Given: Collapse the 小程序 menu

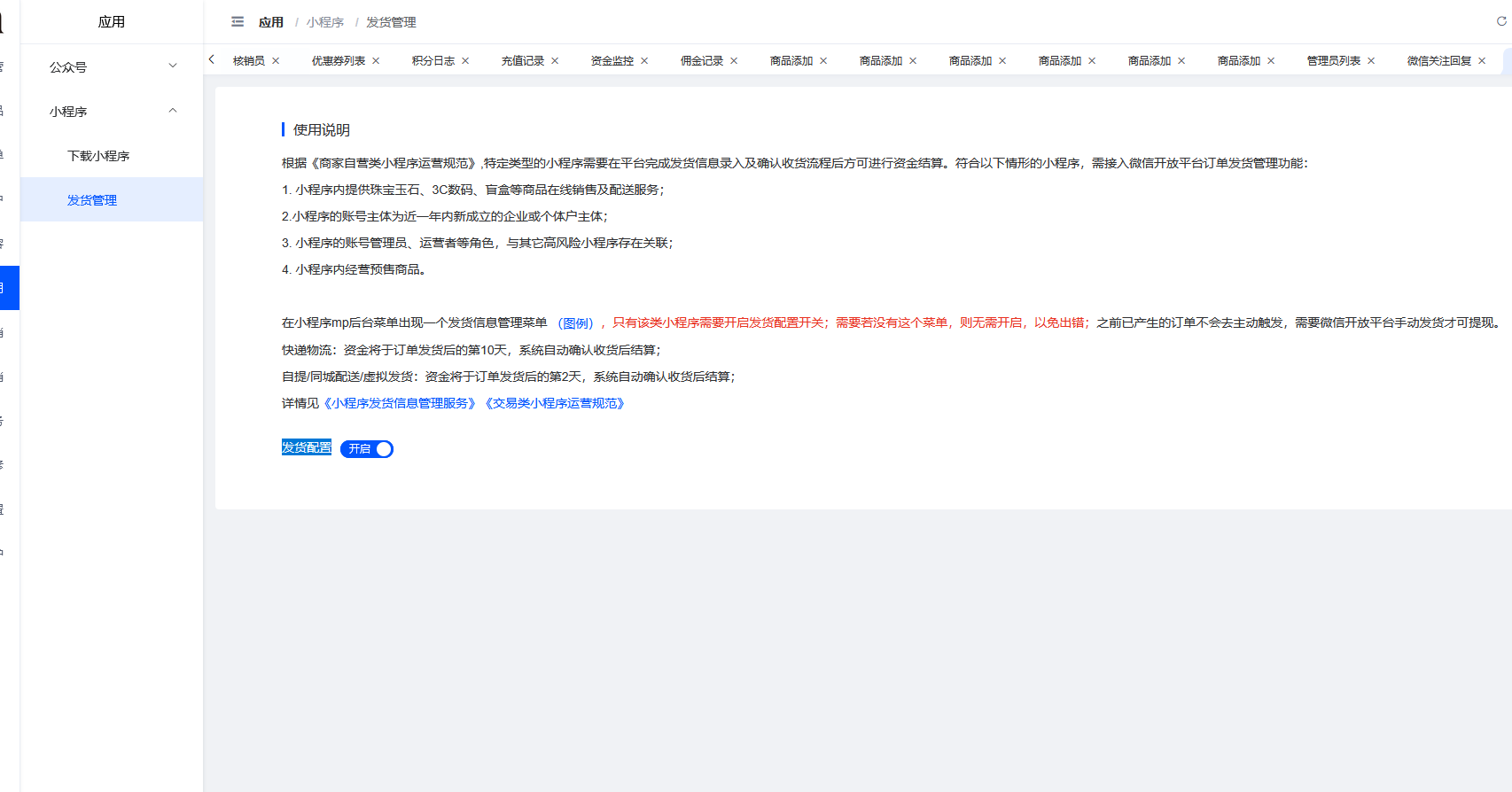Looking at the screenshot, I should [x=111, y=112].
